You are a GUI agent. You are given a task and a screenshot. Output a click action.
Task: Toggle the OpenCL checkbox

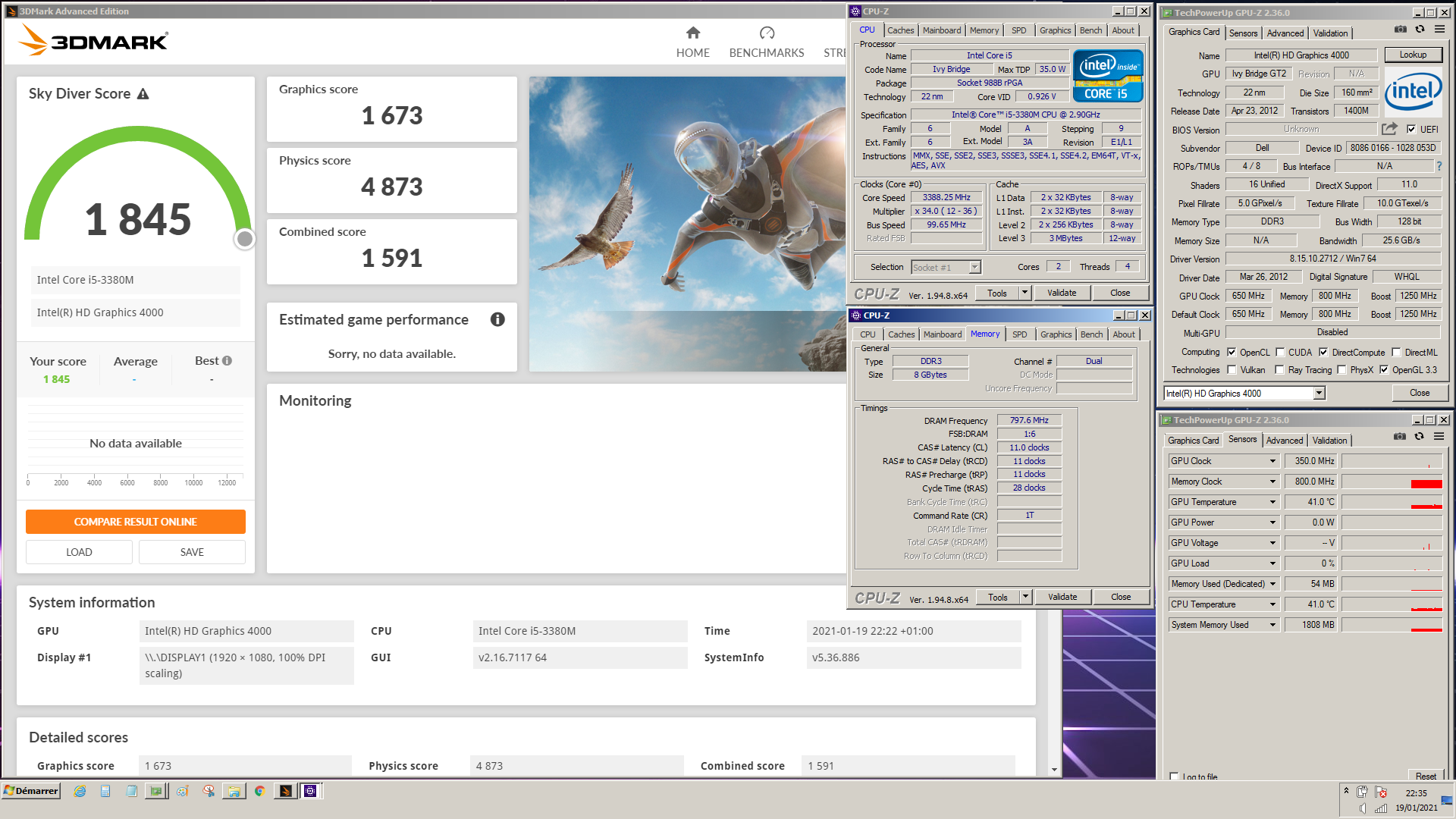pos(1232,352)
